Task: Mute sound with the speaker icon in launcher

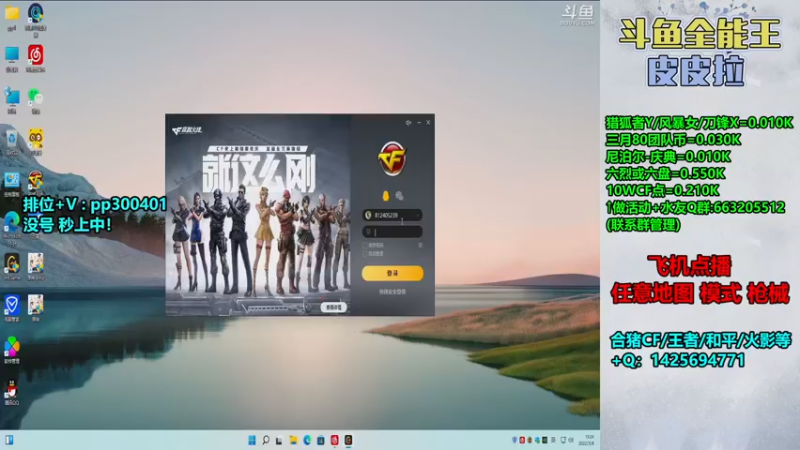Action: coord(408,122)
